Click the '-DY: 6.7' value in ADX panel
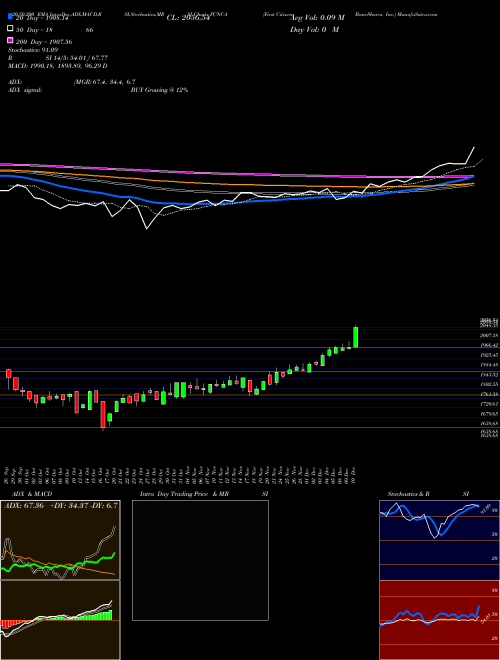The width and height of the screenshot is (500, 660). click(104, 505)
